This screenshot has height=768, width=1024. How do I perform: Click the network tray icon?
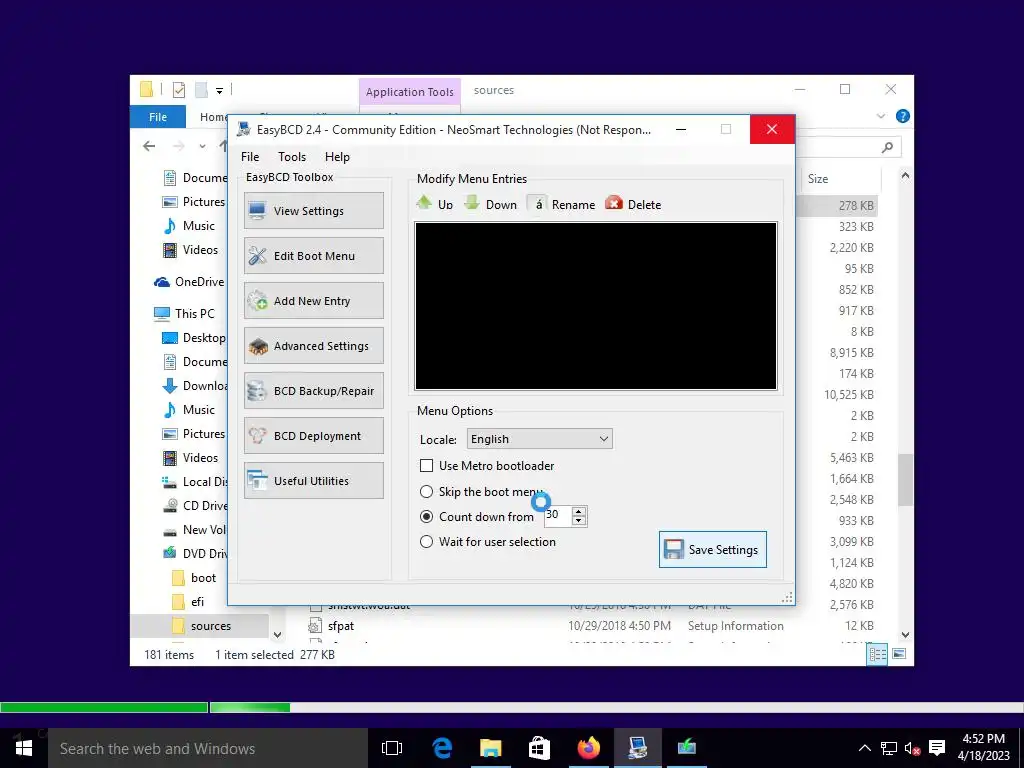888,748
